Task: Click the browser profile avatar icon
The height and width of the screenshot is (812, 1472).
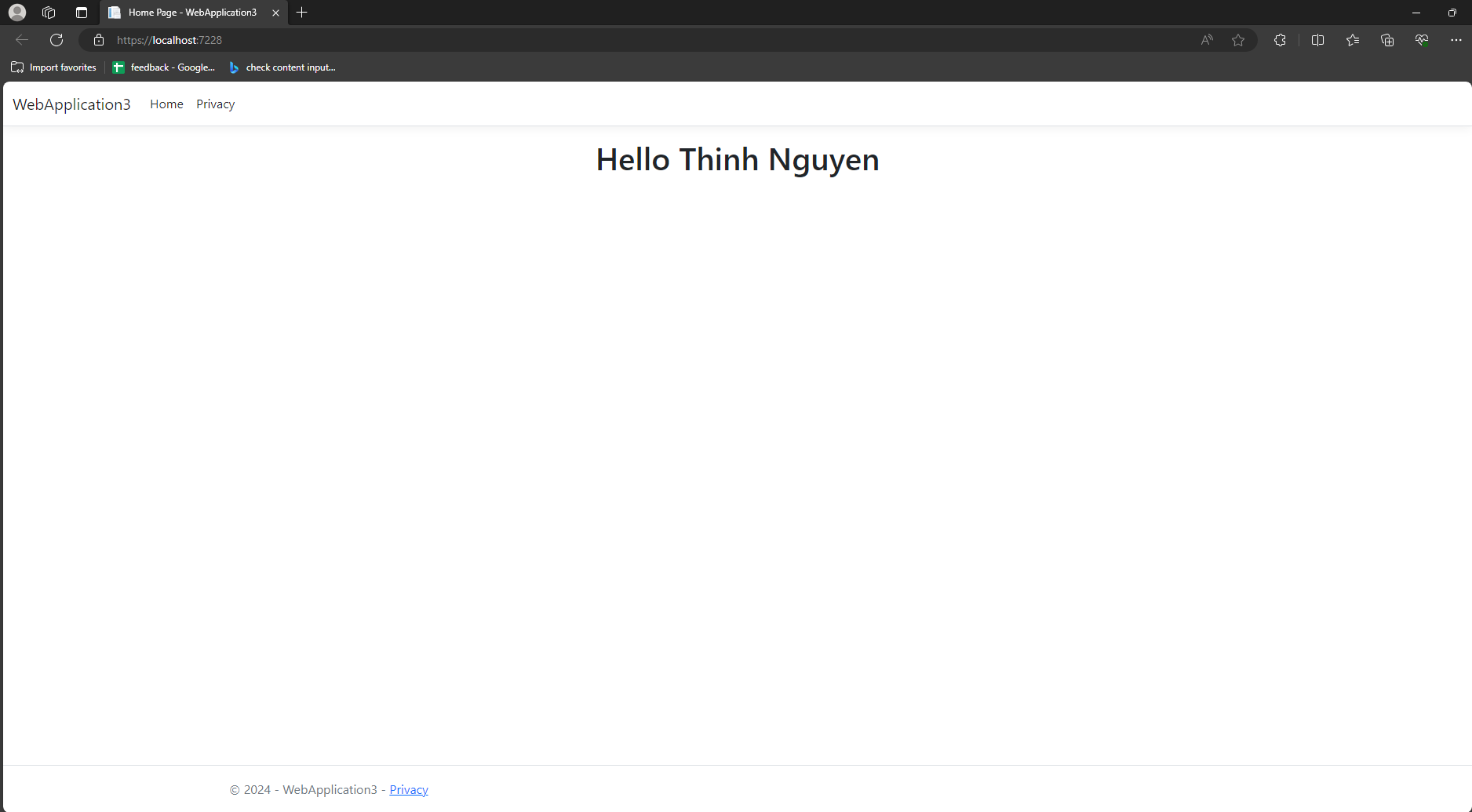Action: tap(17, 13)
